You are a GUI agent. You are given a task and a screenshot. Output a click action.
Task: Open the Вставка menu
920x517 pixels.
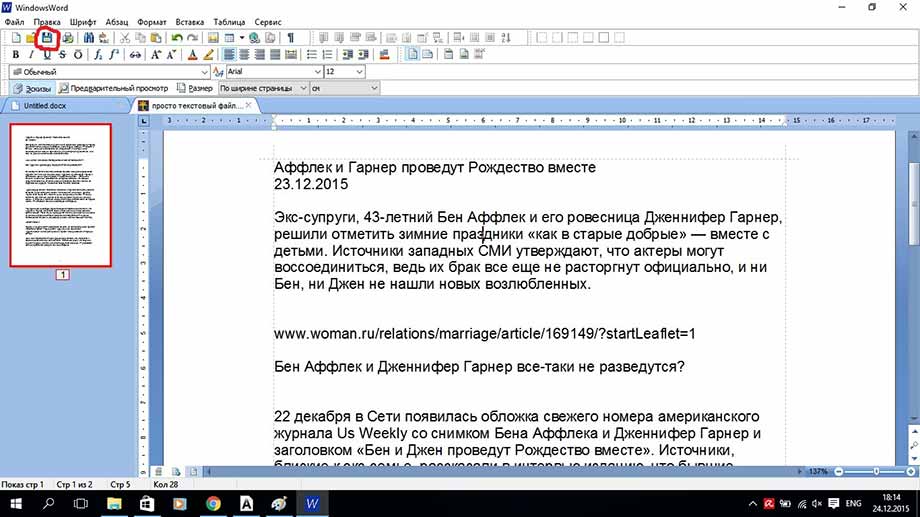(x=190, y=22)
